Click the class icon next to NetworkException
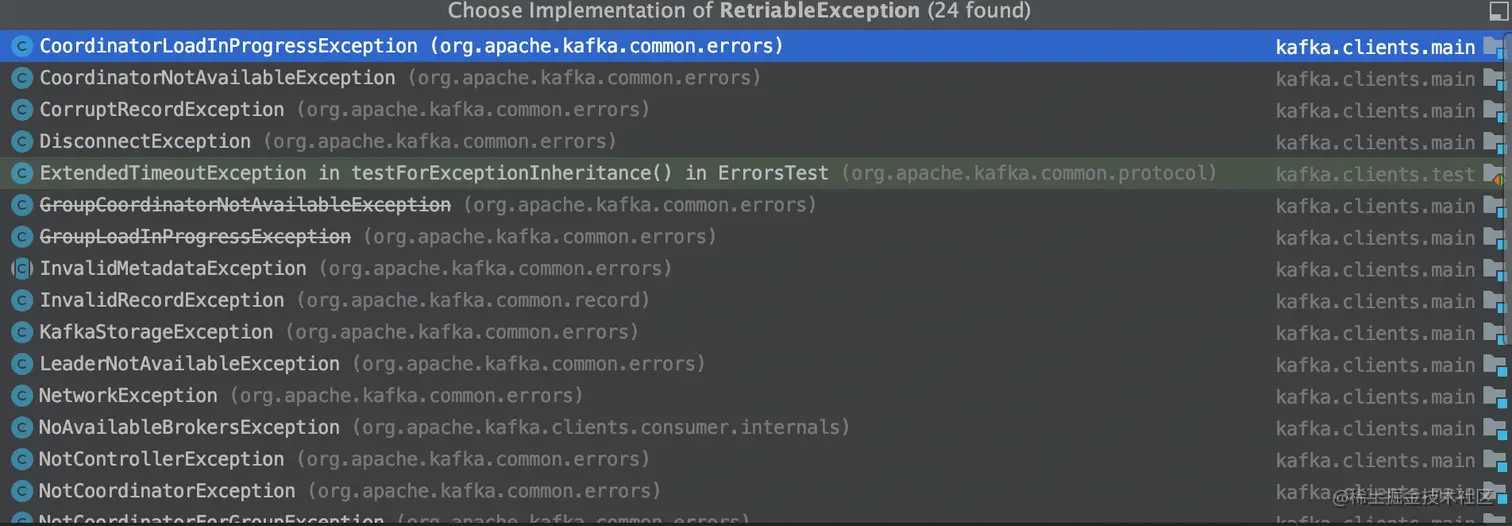Viewport: 1512px width, 526px height. [x=22, y=396]
